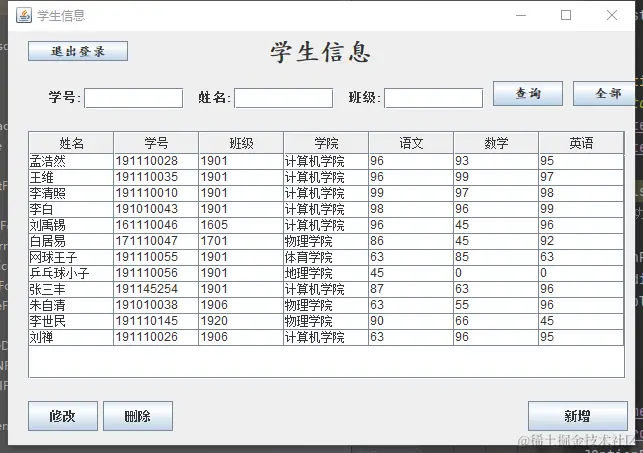Minimize the 学生信息 window
Viewport: 643px width, 453px height.
click(x=521, y=16)
